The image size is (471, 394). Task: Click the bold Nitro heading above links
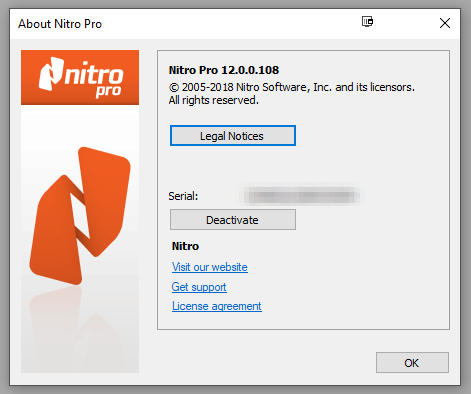pos(185,246)
